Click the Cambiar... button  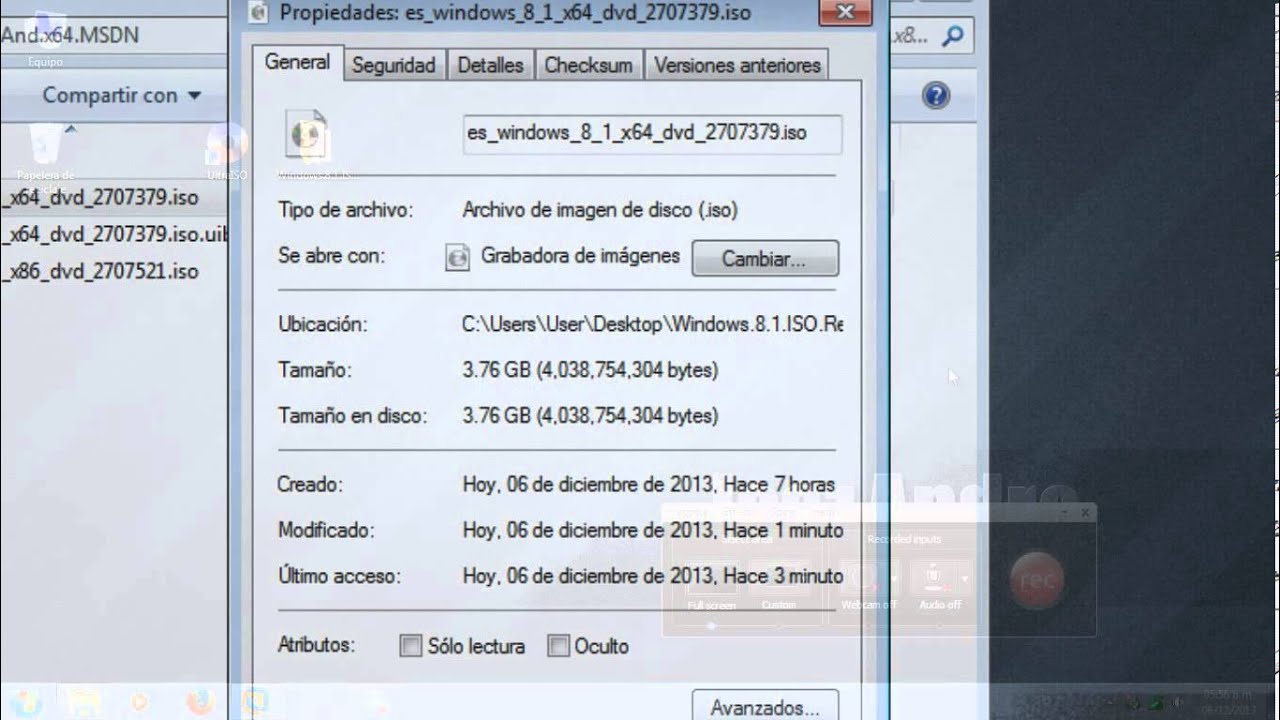coord(765,259)
